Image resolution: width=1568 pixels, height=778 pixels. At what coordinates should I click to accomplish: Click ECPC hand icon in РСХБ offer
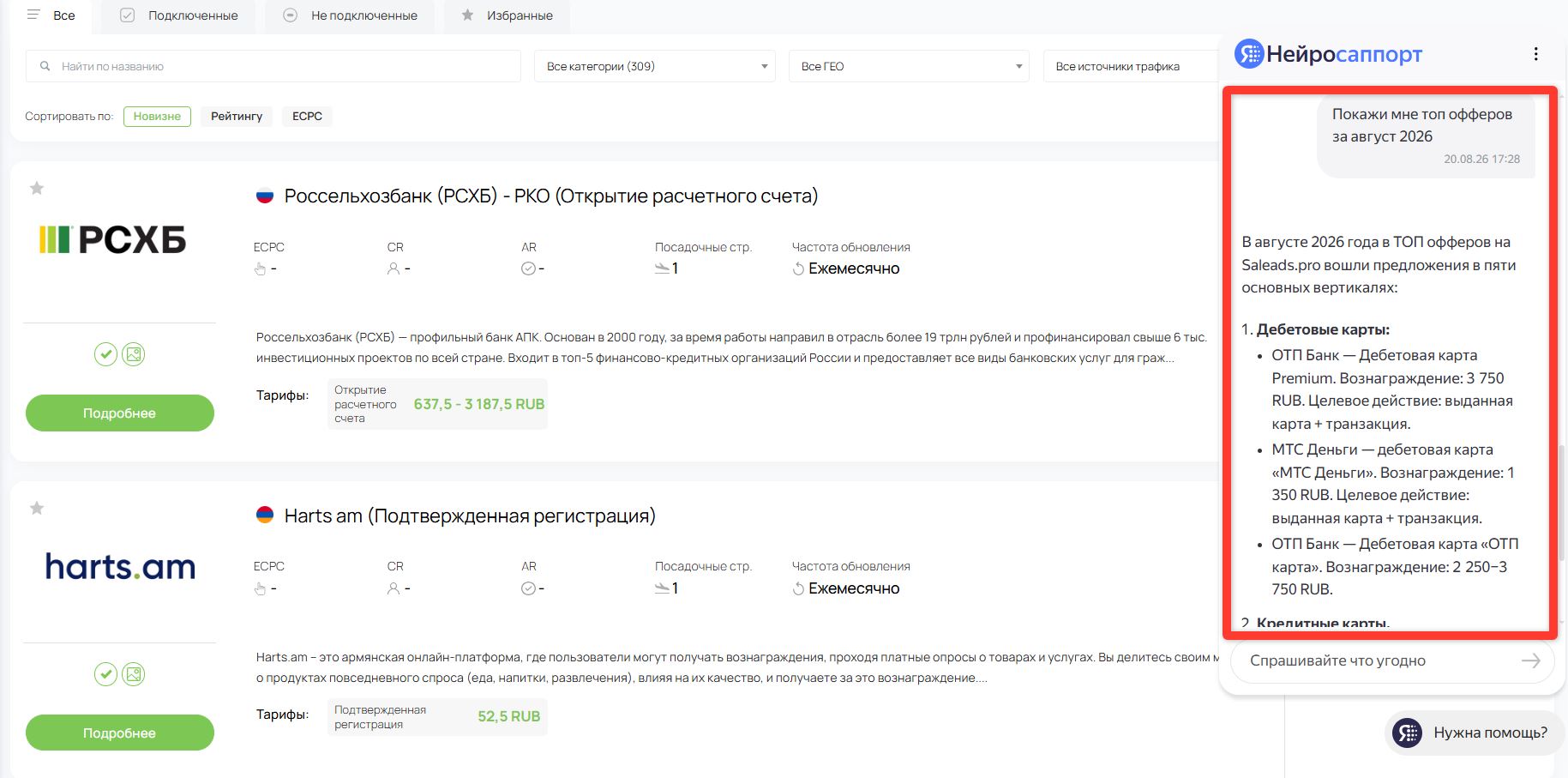(x=261, y=268)
